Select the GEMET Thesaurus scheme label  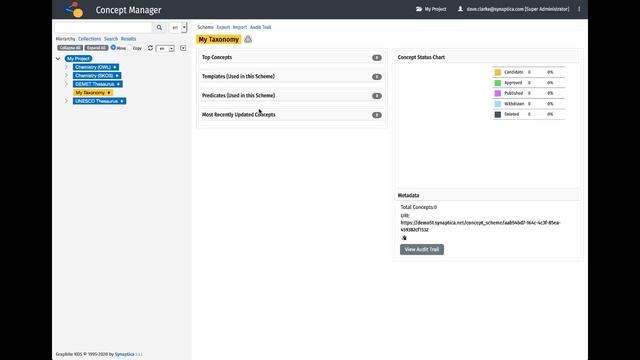(x=95, y=84)
